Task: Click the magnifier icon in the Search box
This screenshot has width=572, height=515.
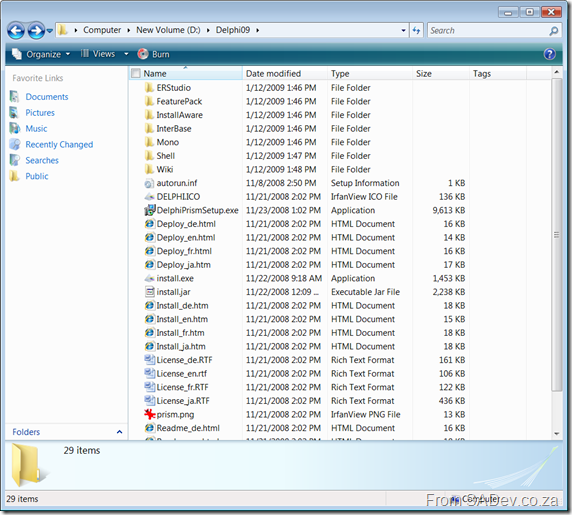Action: [554, 31]
